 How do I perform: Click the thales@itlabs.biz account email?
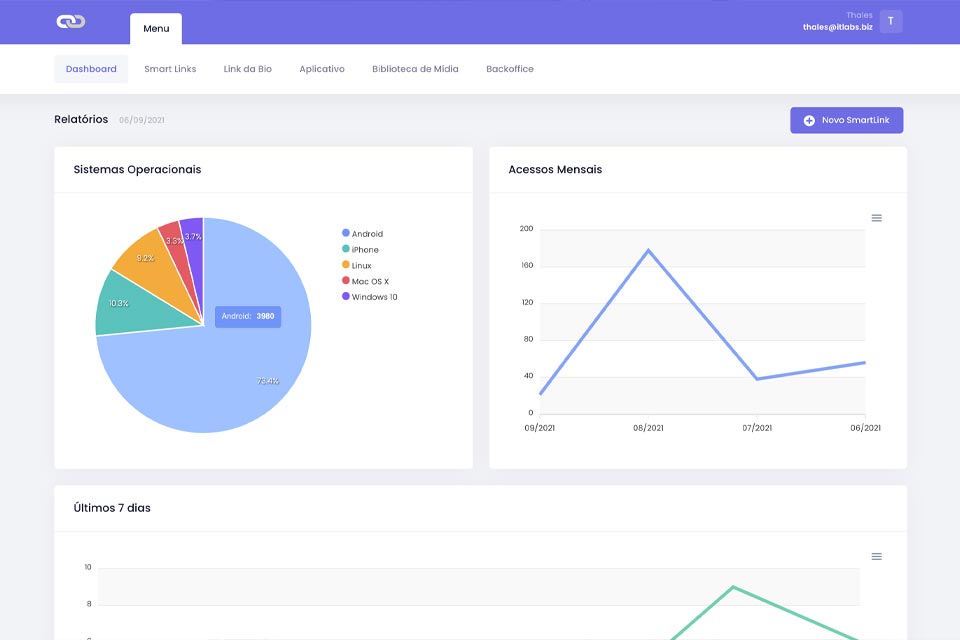click(x=838, y=27)
